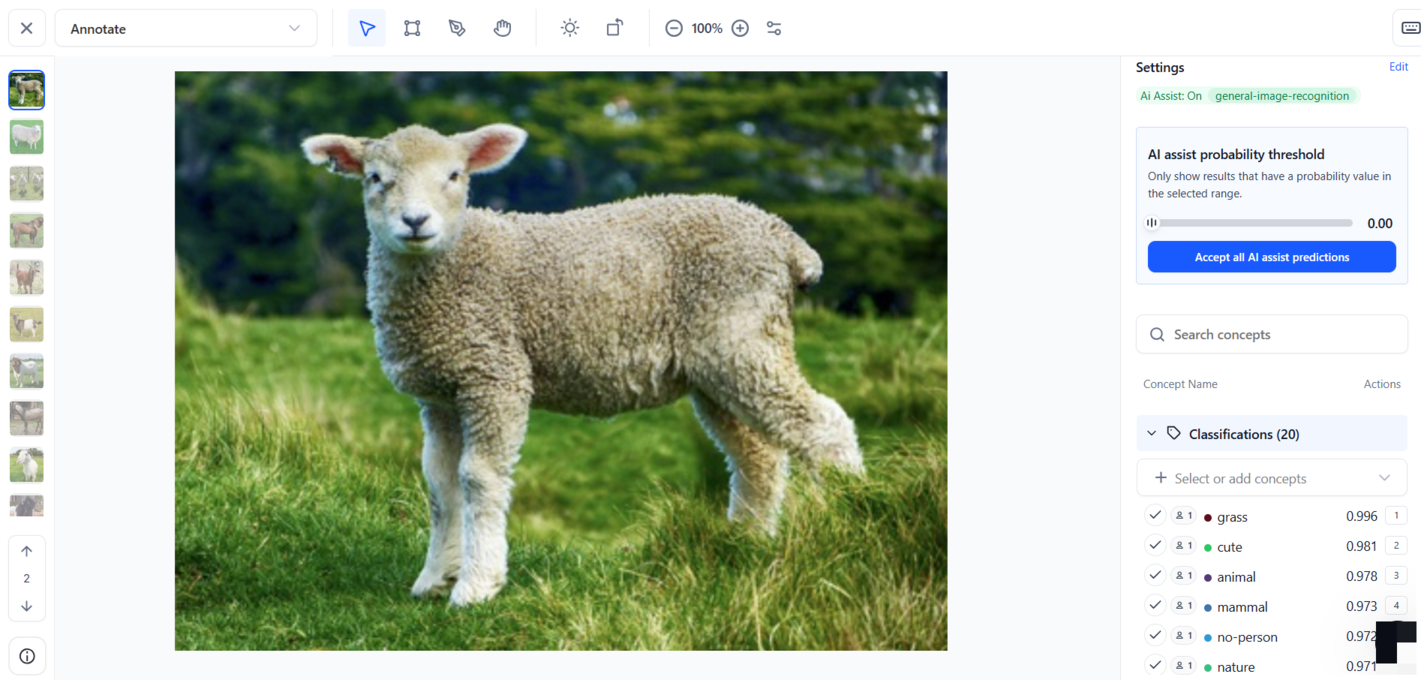Image resolution: width=1421 pixels, height=680 pixels.
Task: Go to next image with down arrow
Action: coord(27,606)
